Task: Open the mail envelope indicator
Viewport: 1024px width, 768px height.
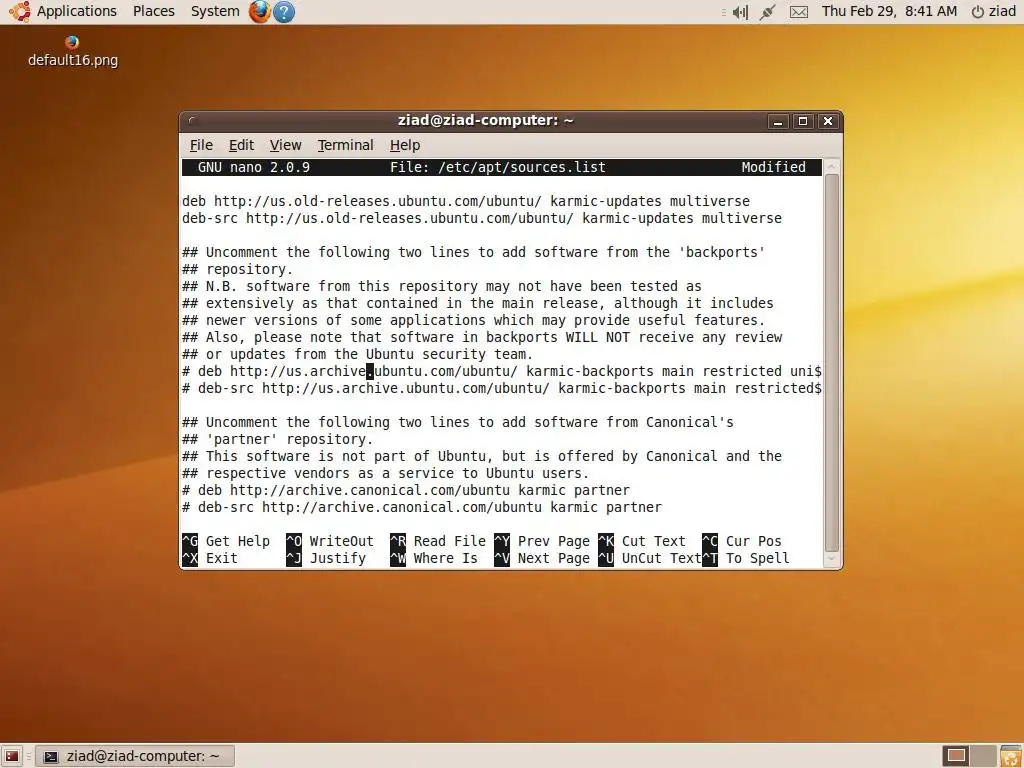Action: coord(799,12)
